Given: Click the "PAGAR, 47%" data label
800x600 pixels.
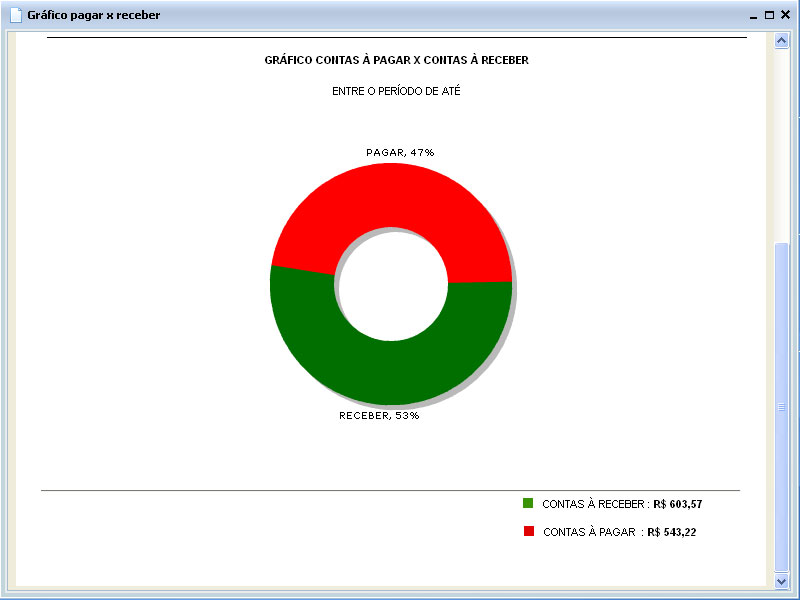Looking at the screenshot, I should click(400, 152).
